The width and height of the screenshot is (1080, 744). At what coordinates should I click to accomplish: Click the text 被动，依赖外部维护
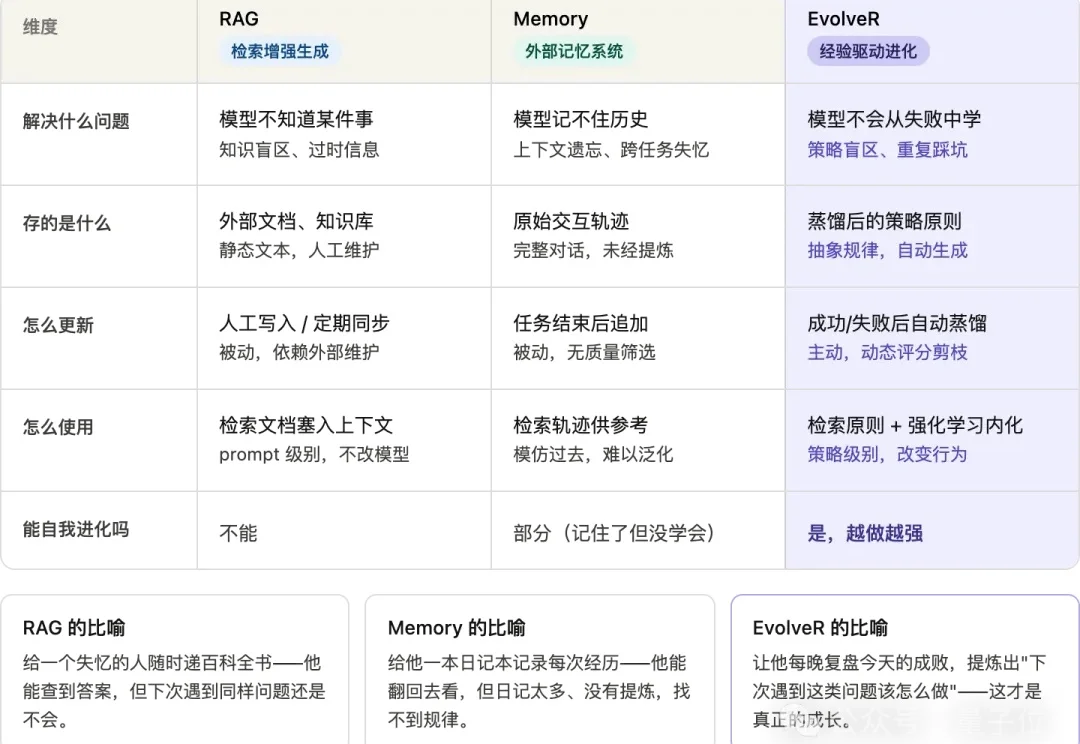point(299,352)
